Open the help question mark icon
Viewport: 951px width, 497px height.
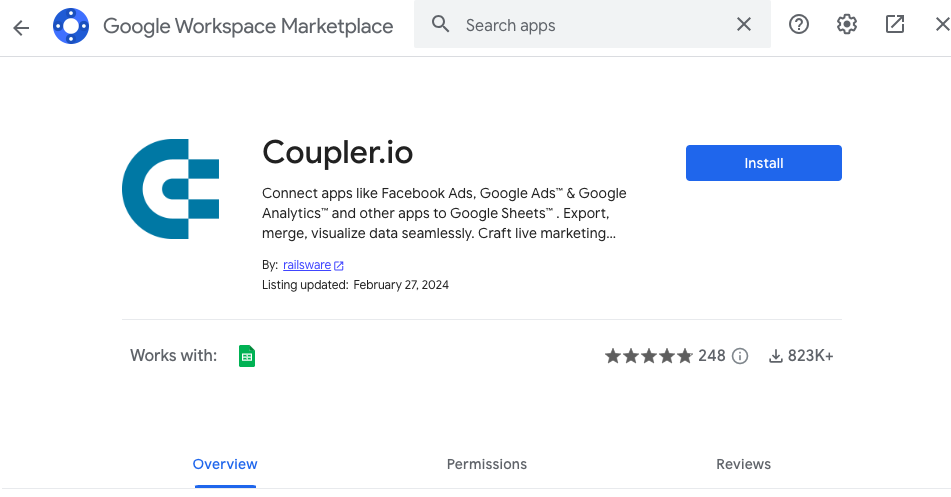tap(799, 24)
